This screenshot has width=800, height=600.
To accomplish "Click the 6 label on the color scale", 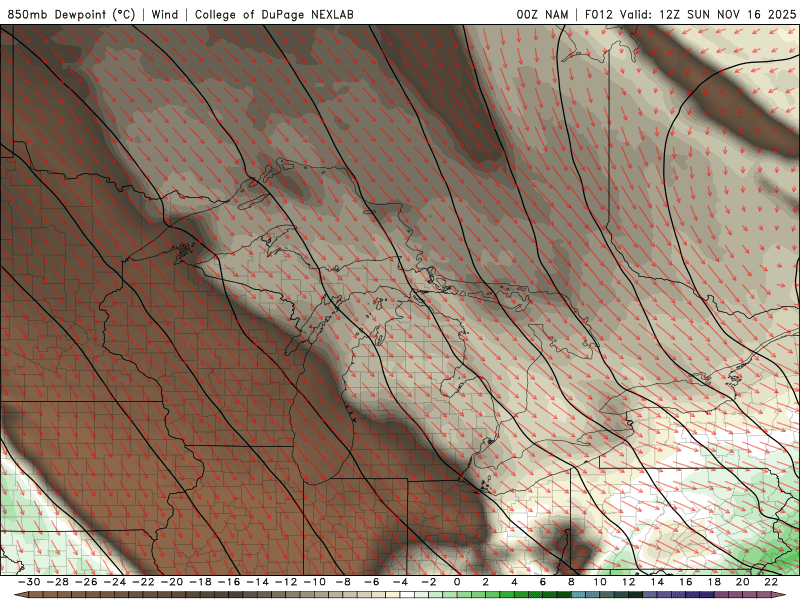I will click(543, 582).
